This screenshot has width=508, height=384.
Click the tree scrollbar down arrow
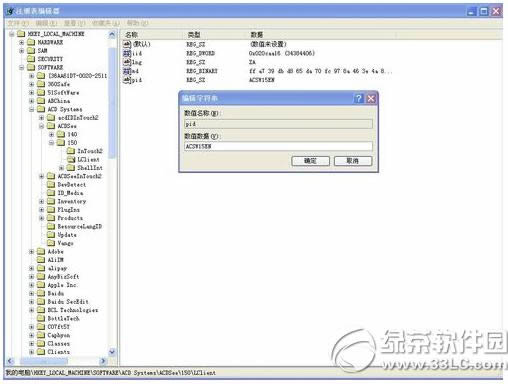pyautogui.click(x=112, y=352)
